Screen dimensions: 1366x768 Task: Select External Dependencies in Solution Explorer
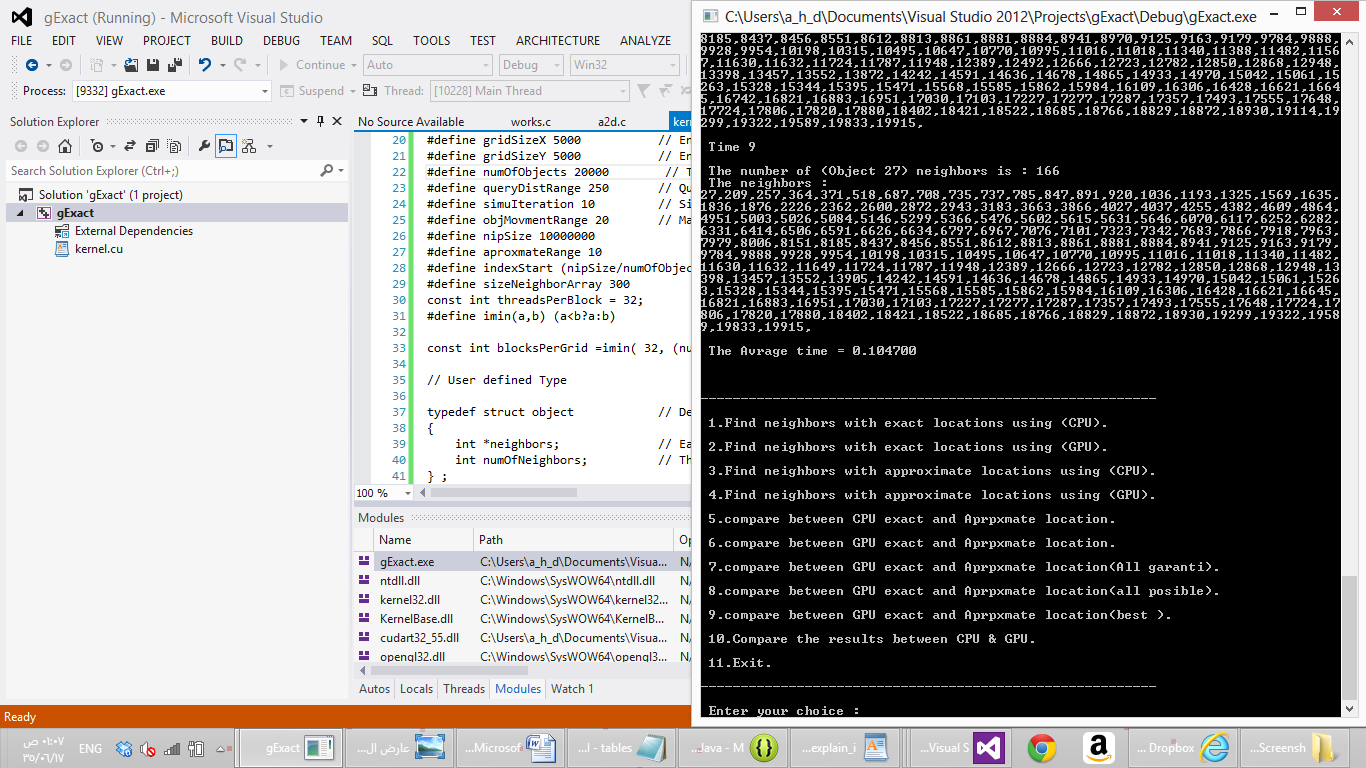click(134, 231)
